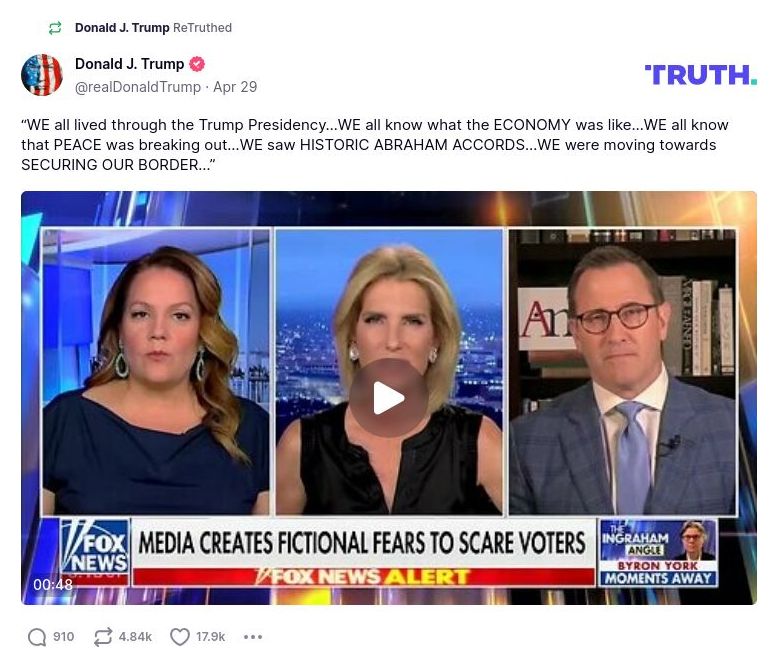778x667 pixels.
Task: Click Donald J. Trump ReTruthed header name
Action: (122, 28)
